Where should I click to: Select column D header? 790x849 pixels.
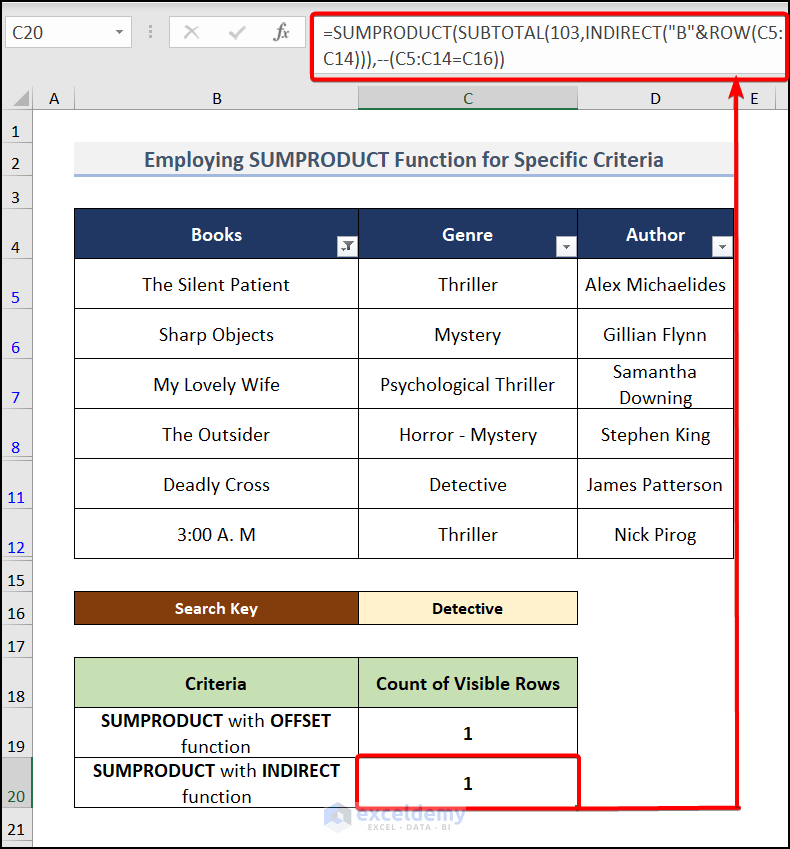(x=655, y=99)
